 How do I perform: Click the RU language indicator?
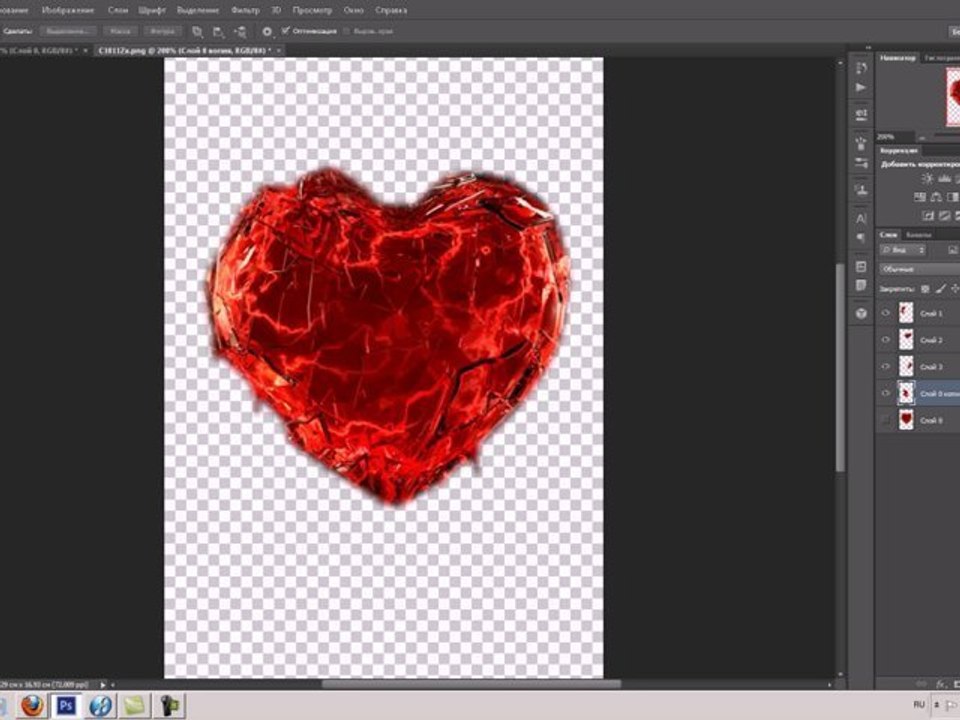click(918, 705)
